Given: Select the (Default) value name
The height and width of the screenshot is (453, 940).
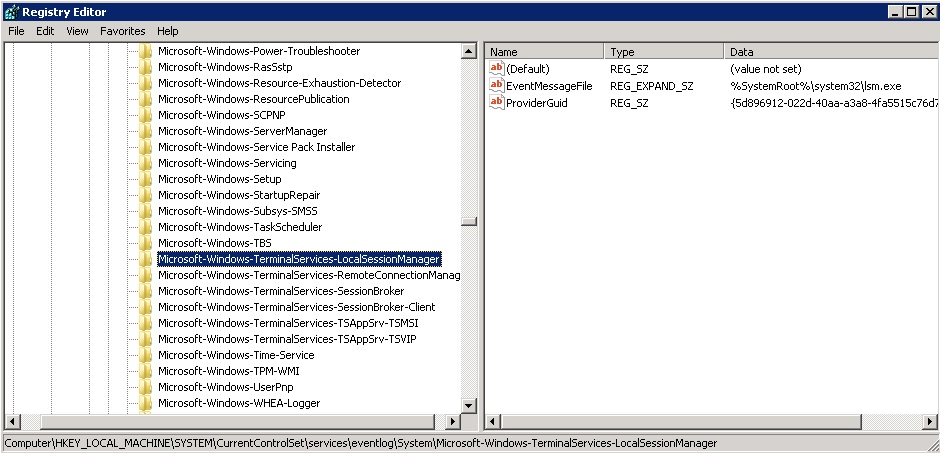Looking at the screenshot, I should click(x=528, y=69).
